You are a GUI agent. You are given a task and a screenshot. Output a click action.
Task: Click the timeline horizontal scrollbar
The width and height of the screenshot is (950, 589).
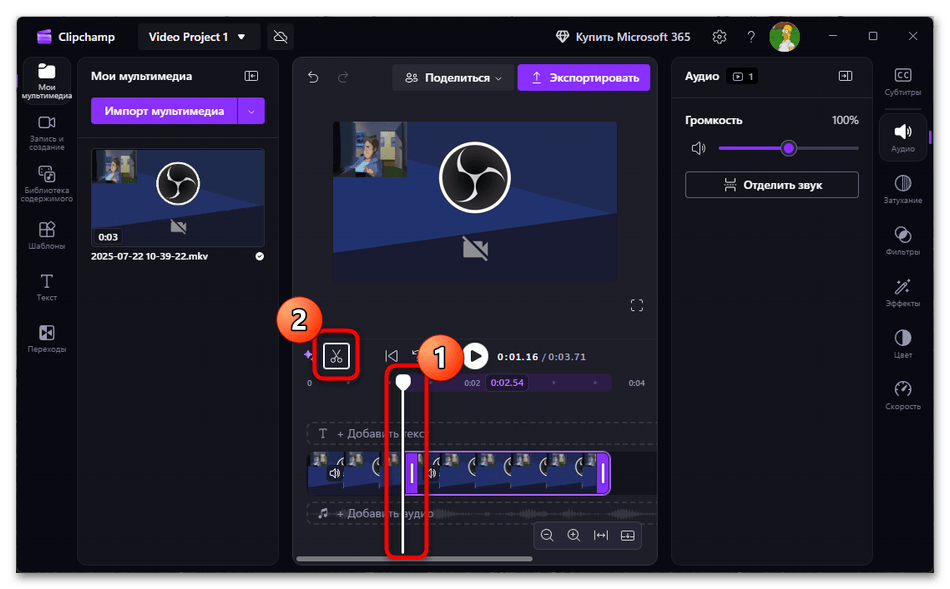pos(414,559)
